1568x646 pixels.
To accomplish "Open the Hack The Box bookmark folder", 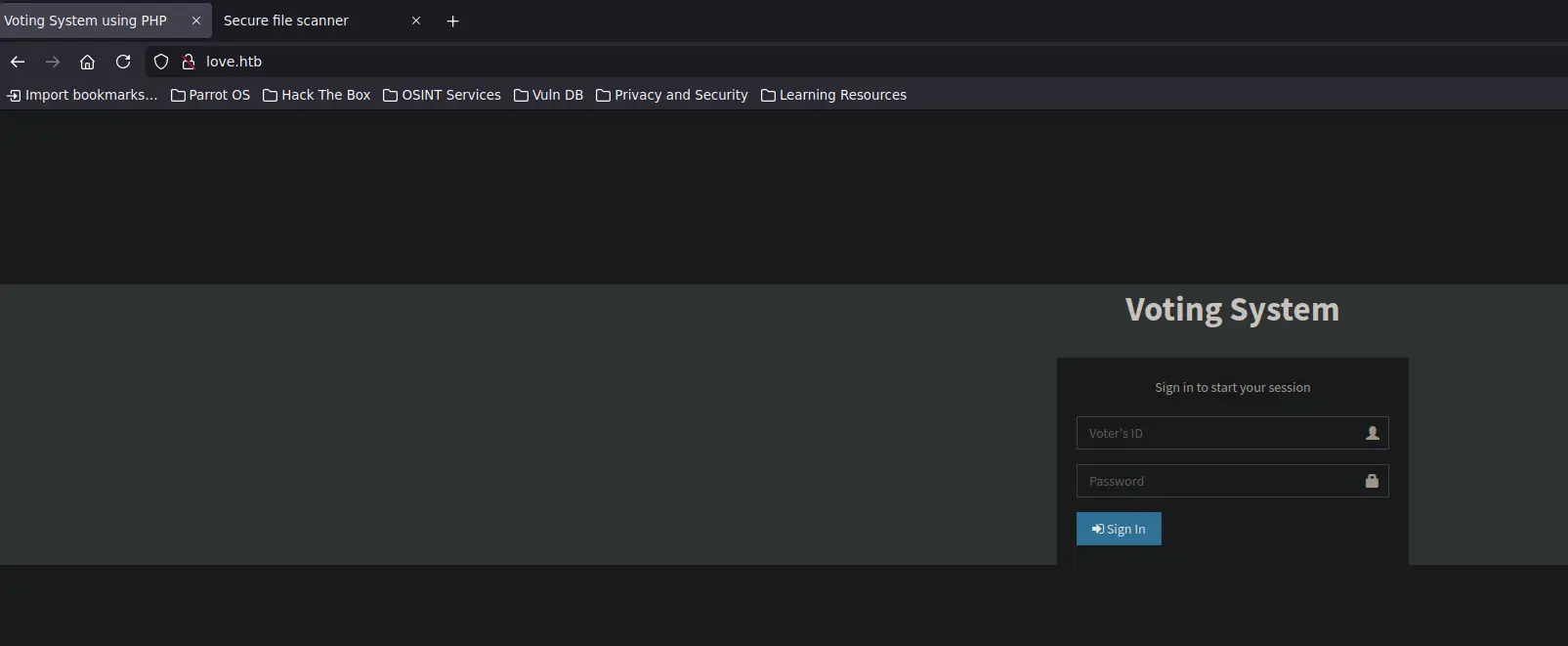I will (x=317, y=95).
